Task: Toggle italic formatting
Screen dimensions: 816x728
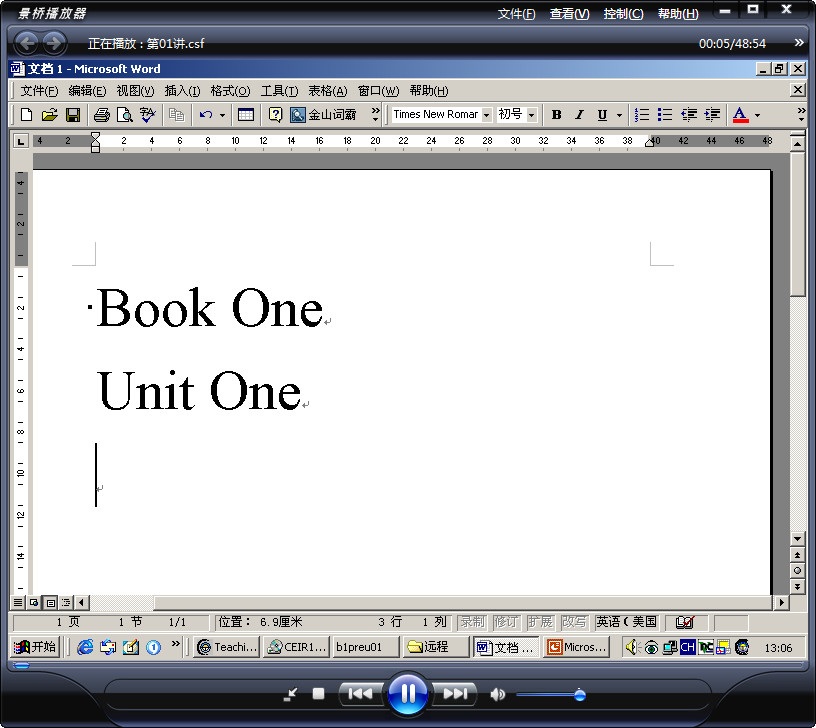Action: [579, 114]
